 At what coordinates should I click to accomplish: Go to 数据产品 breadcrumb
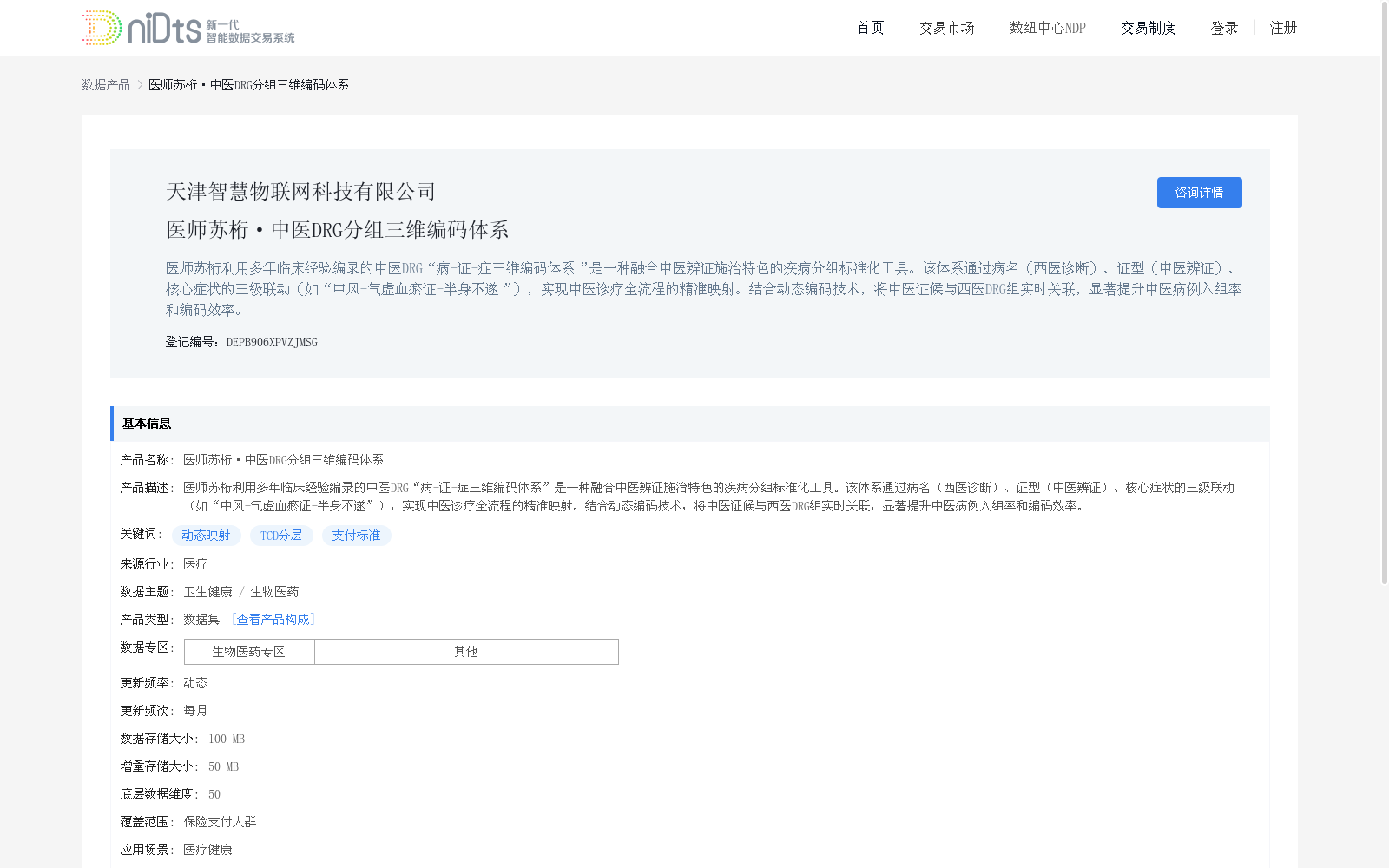[106, 84]
